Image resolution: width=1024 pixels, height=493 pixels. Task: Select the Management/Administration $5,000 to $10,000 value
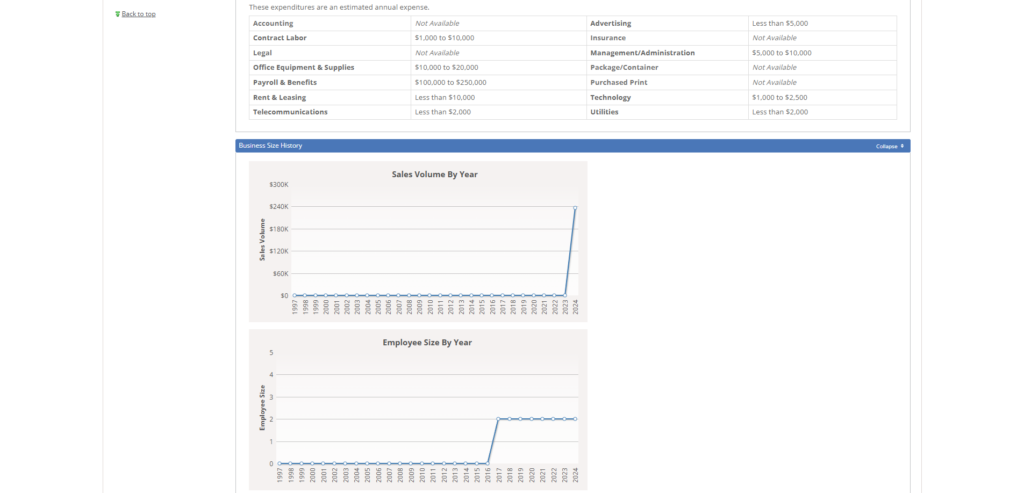click(781, 52)
